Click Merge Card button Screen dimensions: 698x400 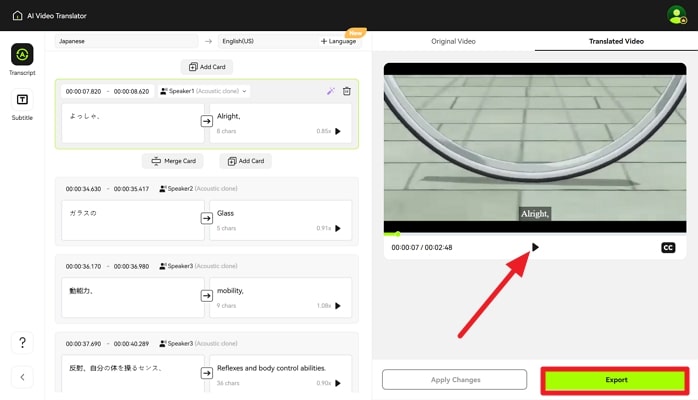[173, 161]
